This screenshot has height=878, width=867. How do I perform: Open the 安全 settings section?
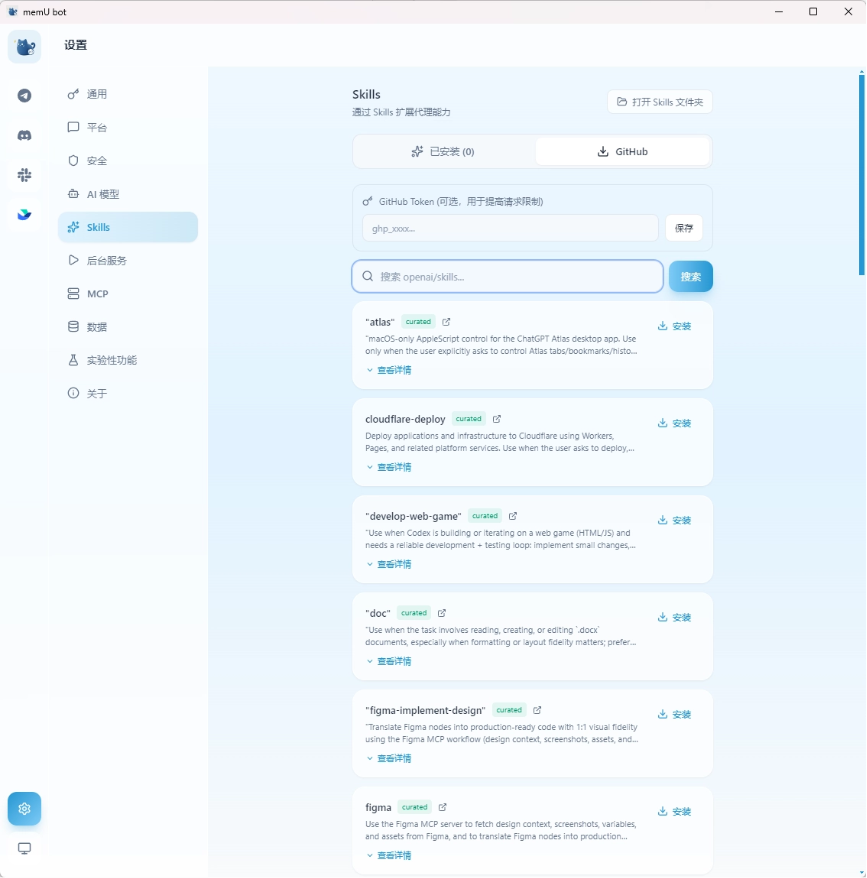[128, 161]
